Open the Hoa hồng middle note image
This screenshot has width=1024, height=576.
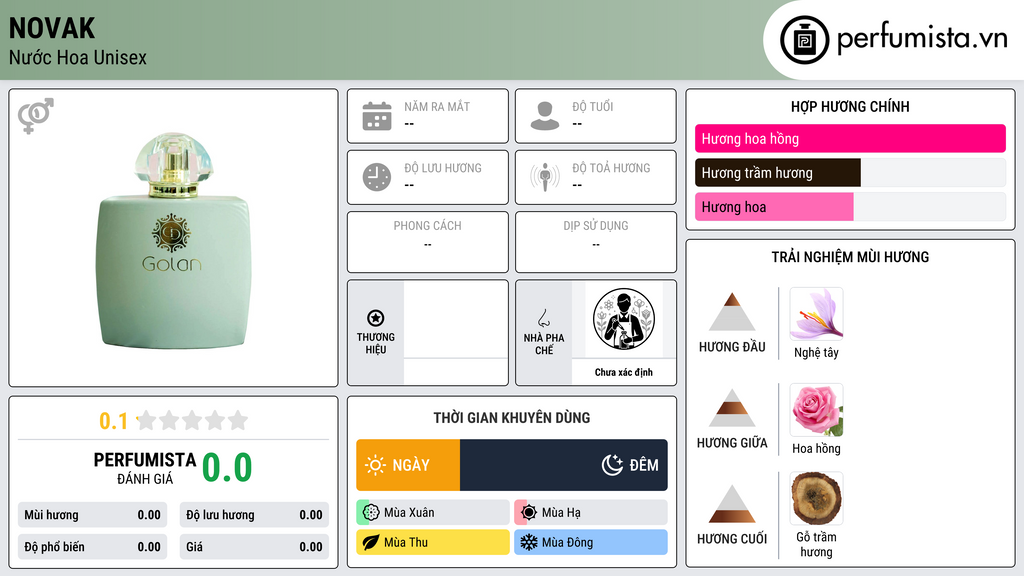click(816, 410)
